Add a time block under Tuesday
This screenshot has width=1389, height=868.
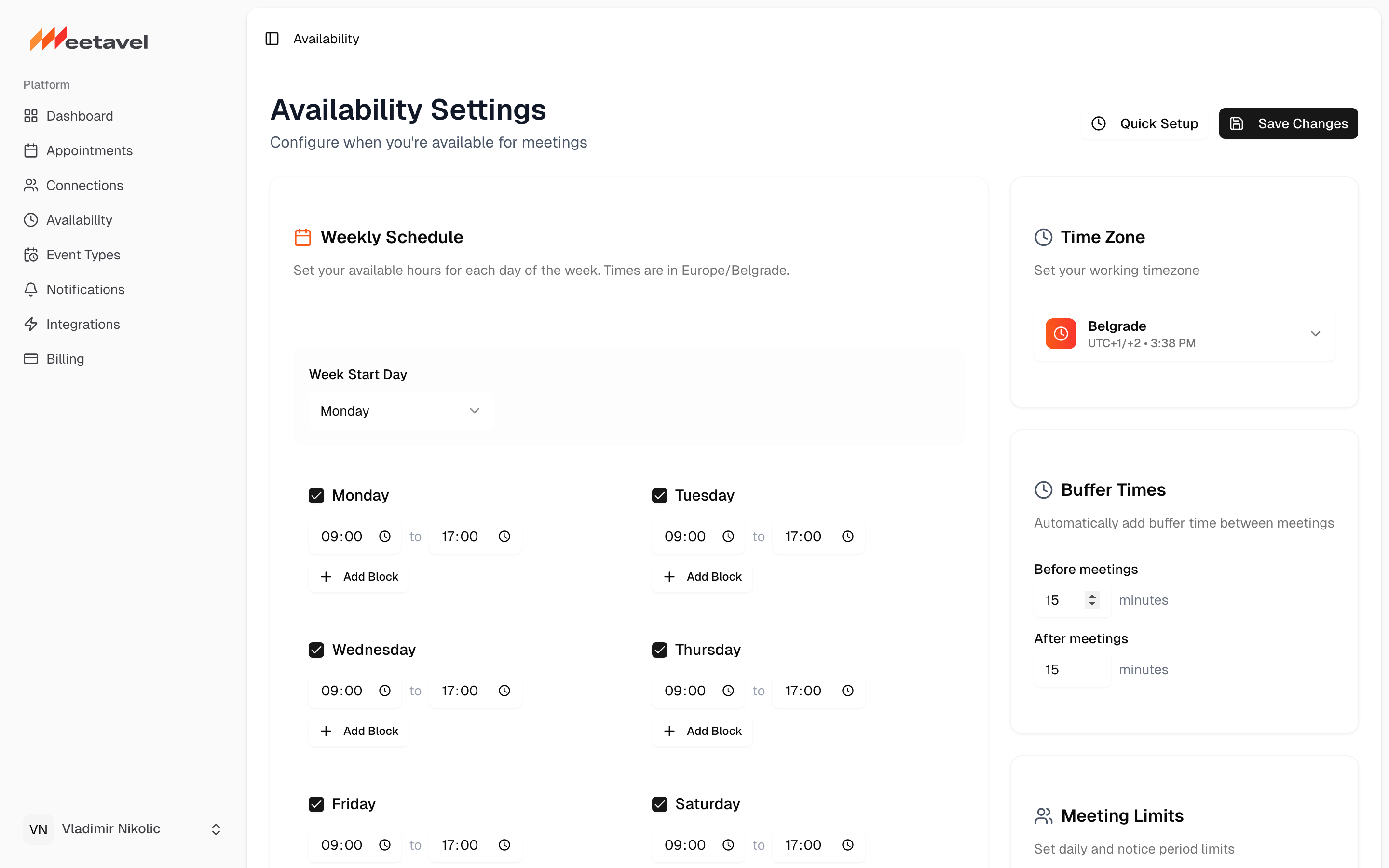701,576
